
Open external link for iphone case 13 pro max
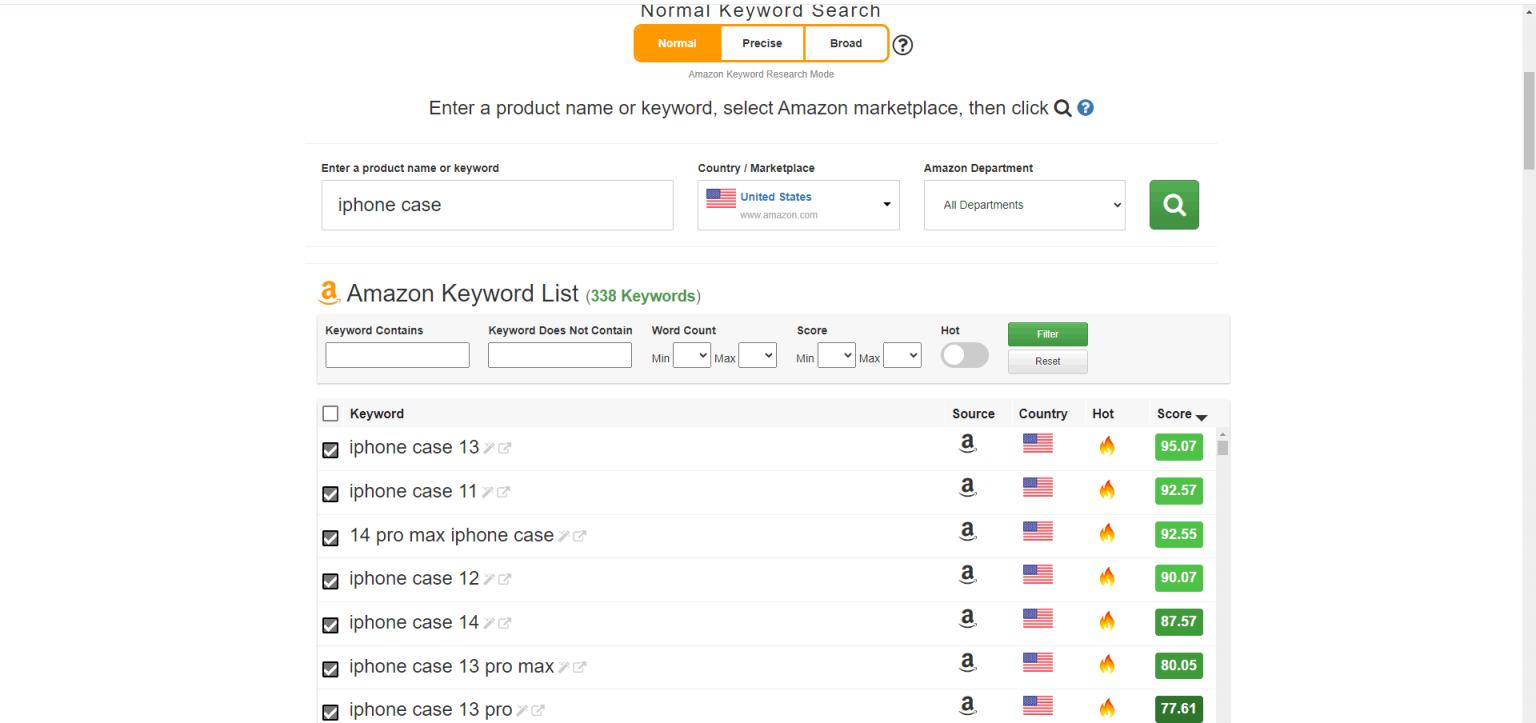[x=580, y=667]
